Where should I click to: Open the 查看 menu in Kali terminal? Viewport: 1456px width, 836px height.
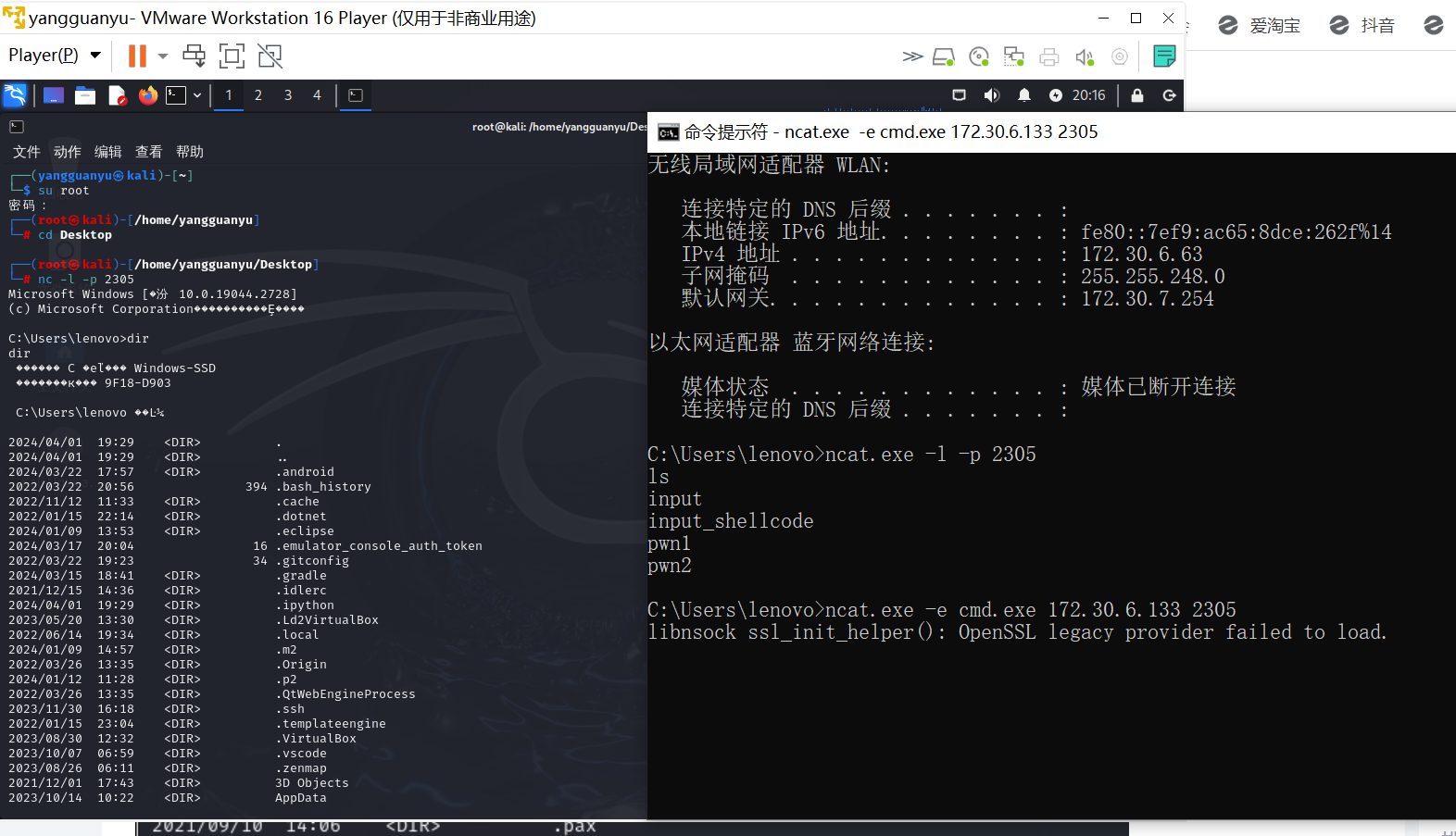tap(149, 152)
